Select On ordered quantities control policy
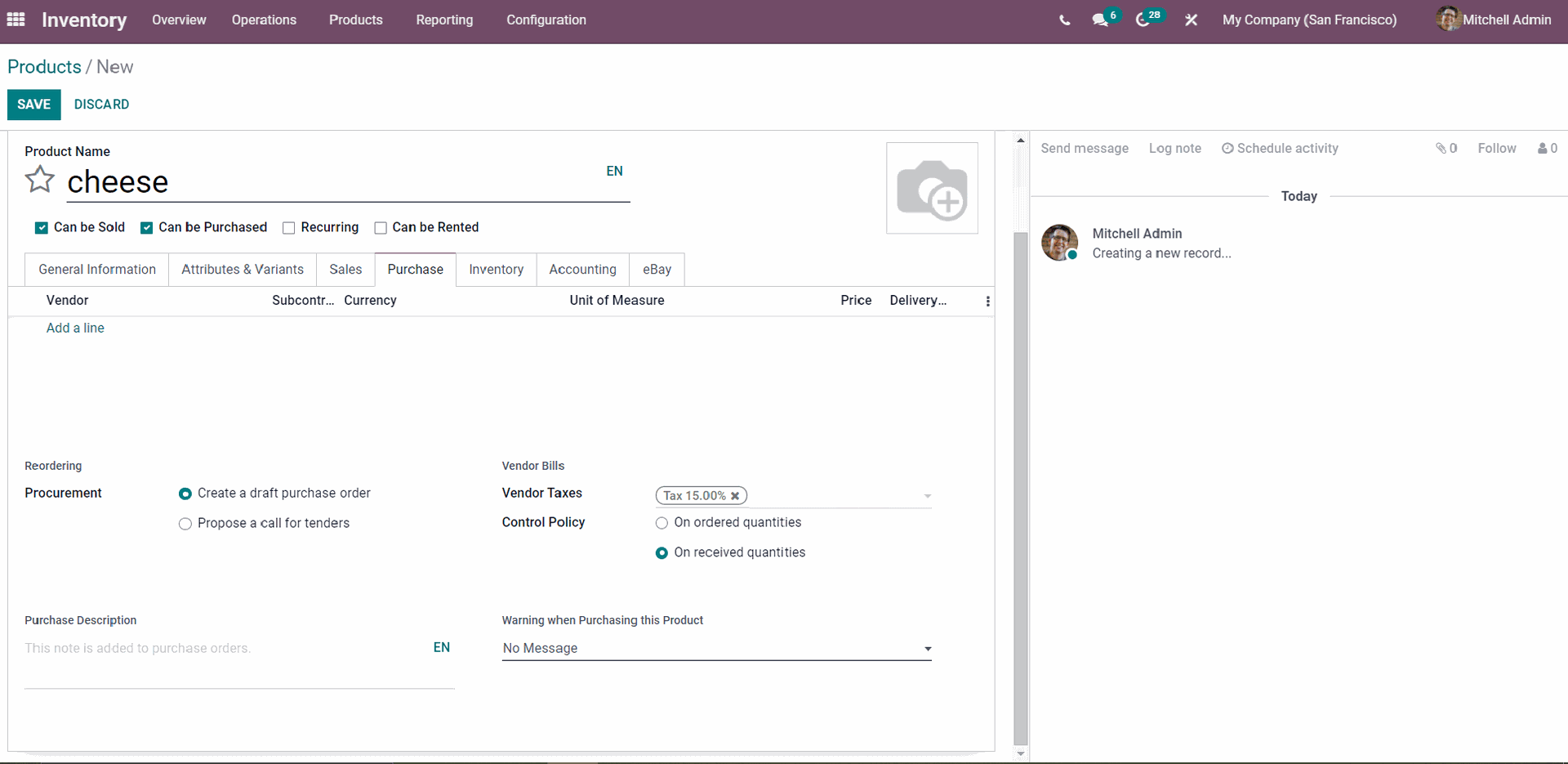Image resolution: width=1568 pixels, height=764 pixels. pyautogui.click(x=661, y=523)
